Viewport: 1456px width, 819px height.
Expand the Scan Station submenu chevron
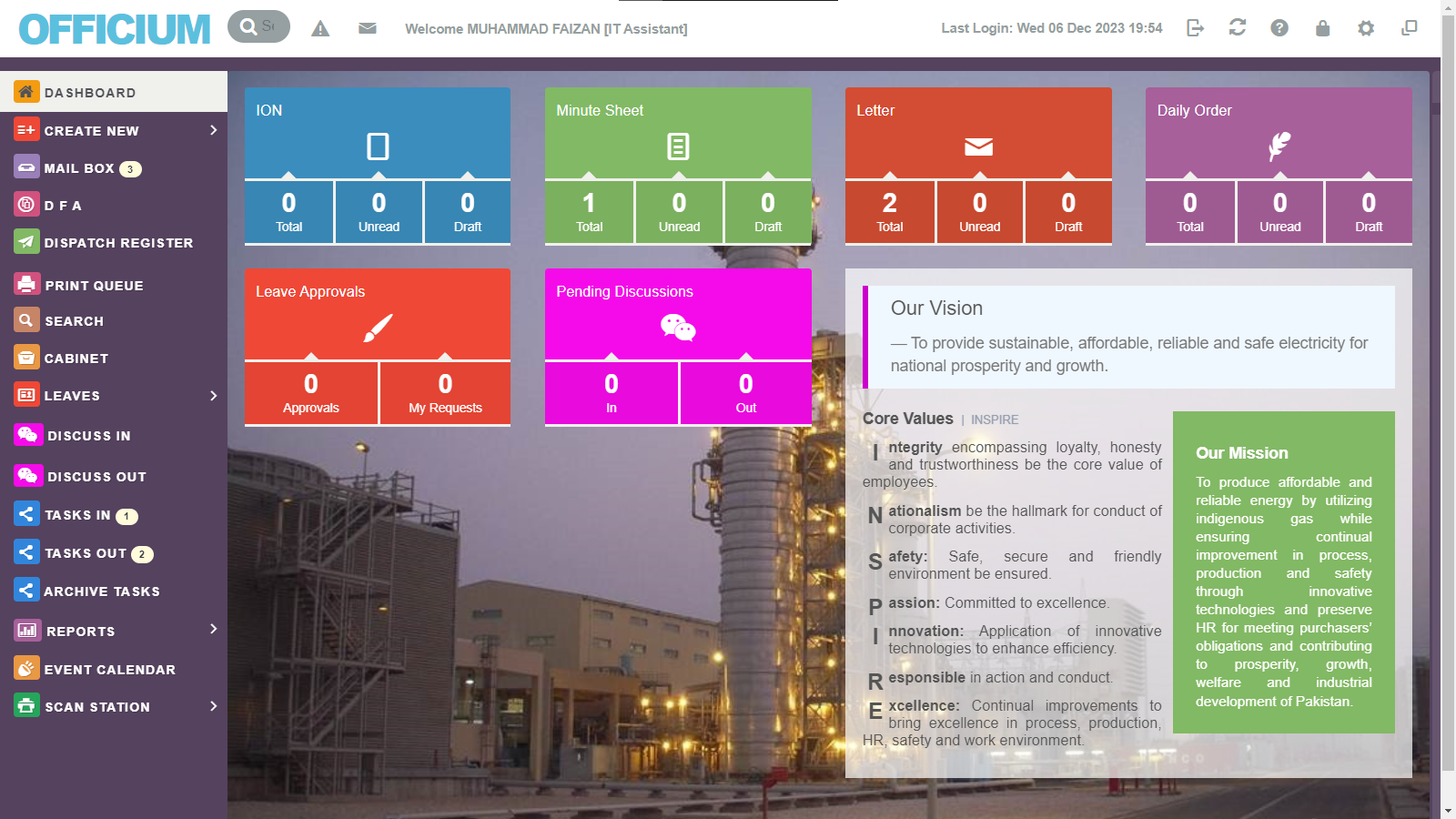pos(213,706)
